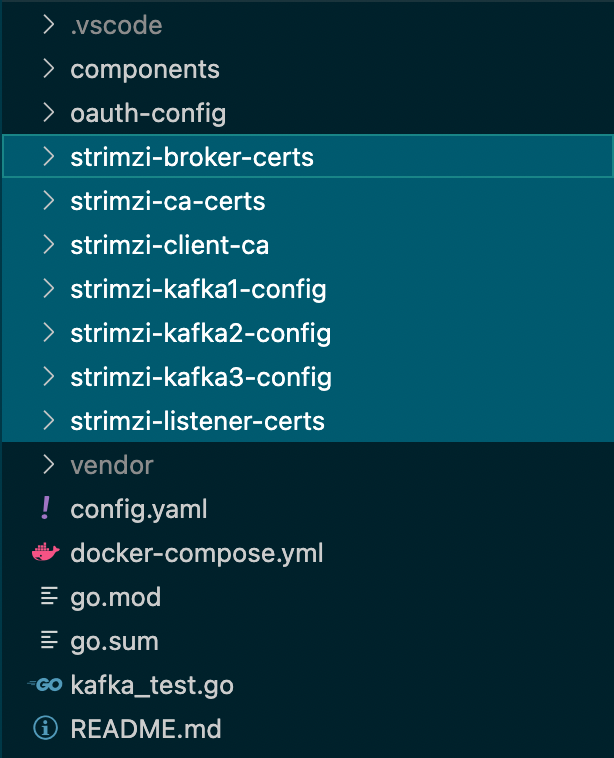614x758 pixels.
Task: Click the purple exclamation YAML icon
Action: tap(46, 509)
